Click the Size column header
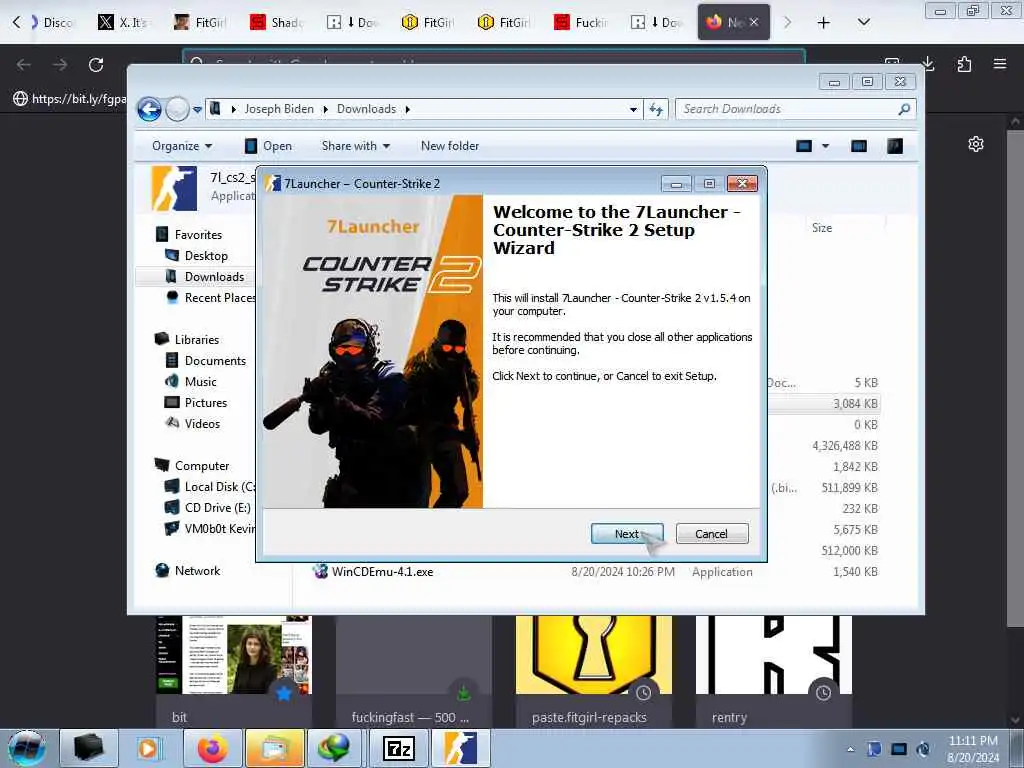Image resolution: width=1024 pixels, height=768 pixels. 822,228
